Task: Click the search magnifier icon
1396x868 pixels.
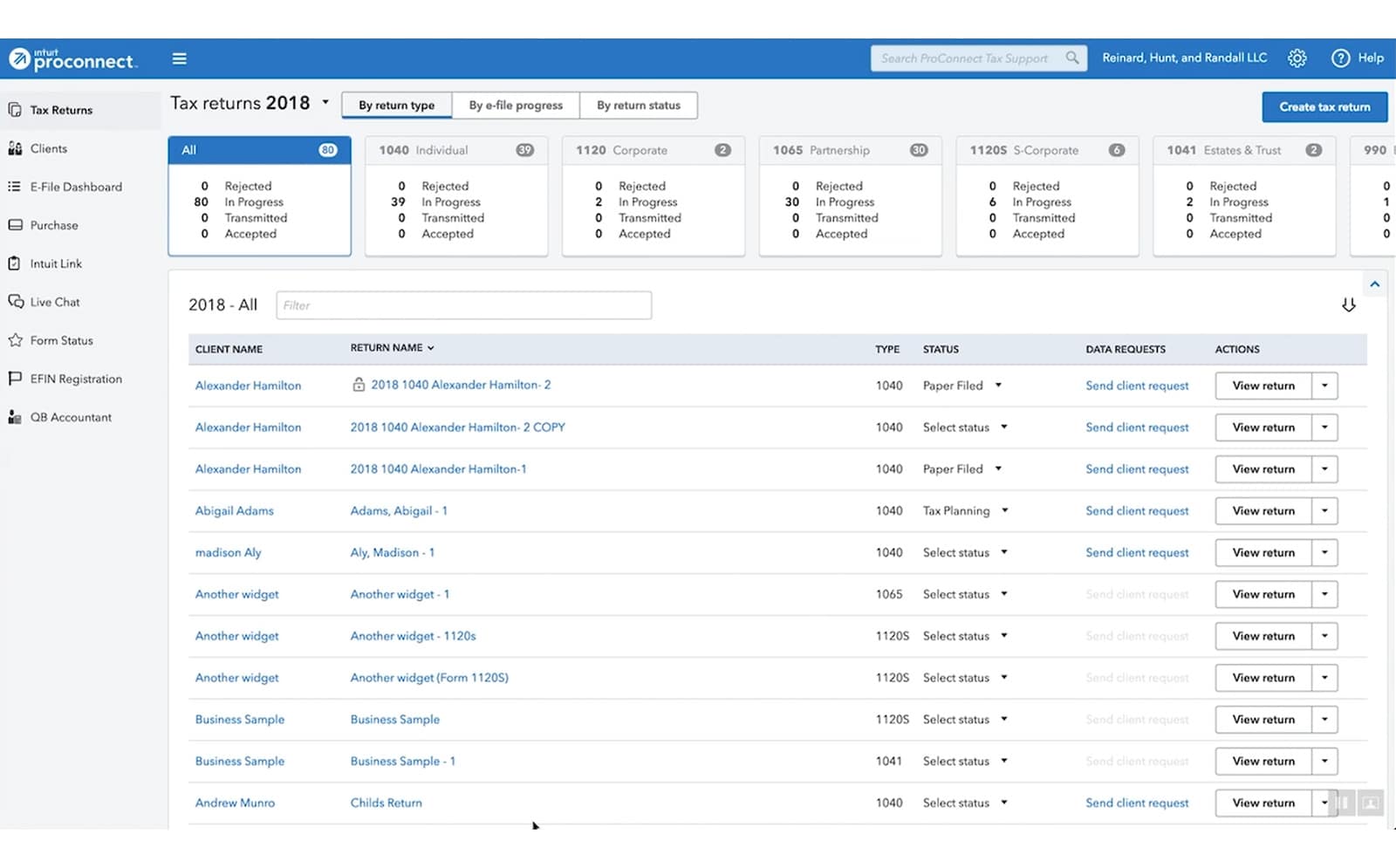Action: click(1072, 58)
